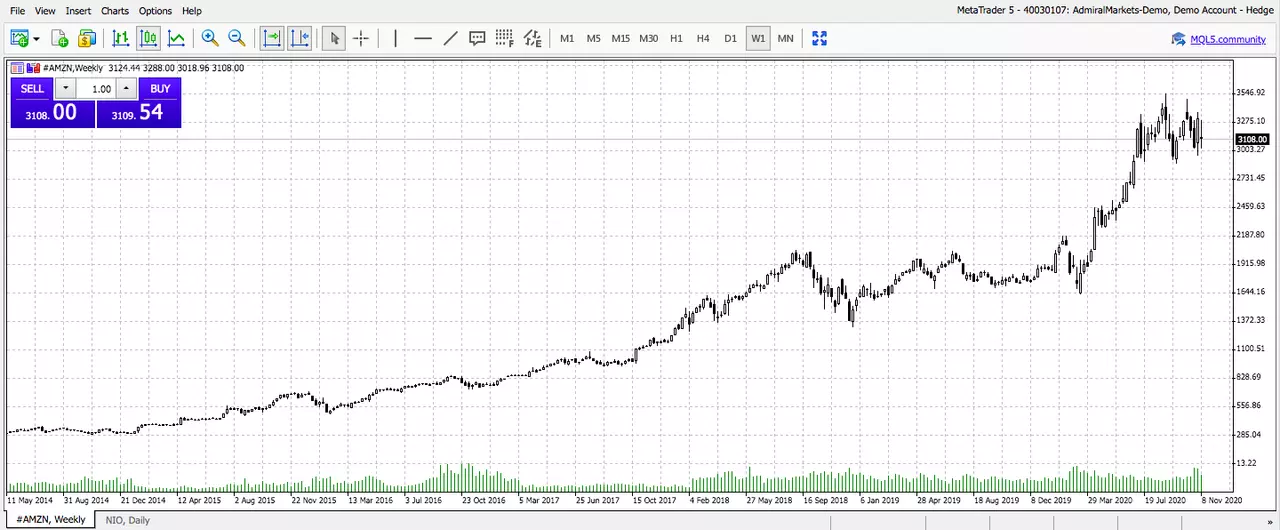Open the Options menu
This screenshot has width=1280, height=530.
tap(155, 11)
